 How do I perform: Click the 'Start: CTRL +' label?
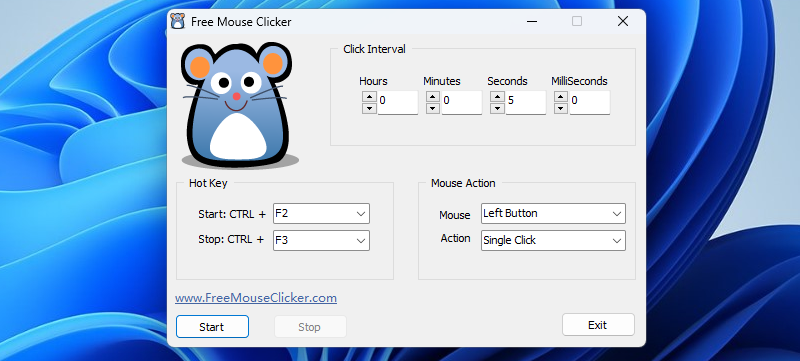click(232, 215)
